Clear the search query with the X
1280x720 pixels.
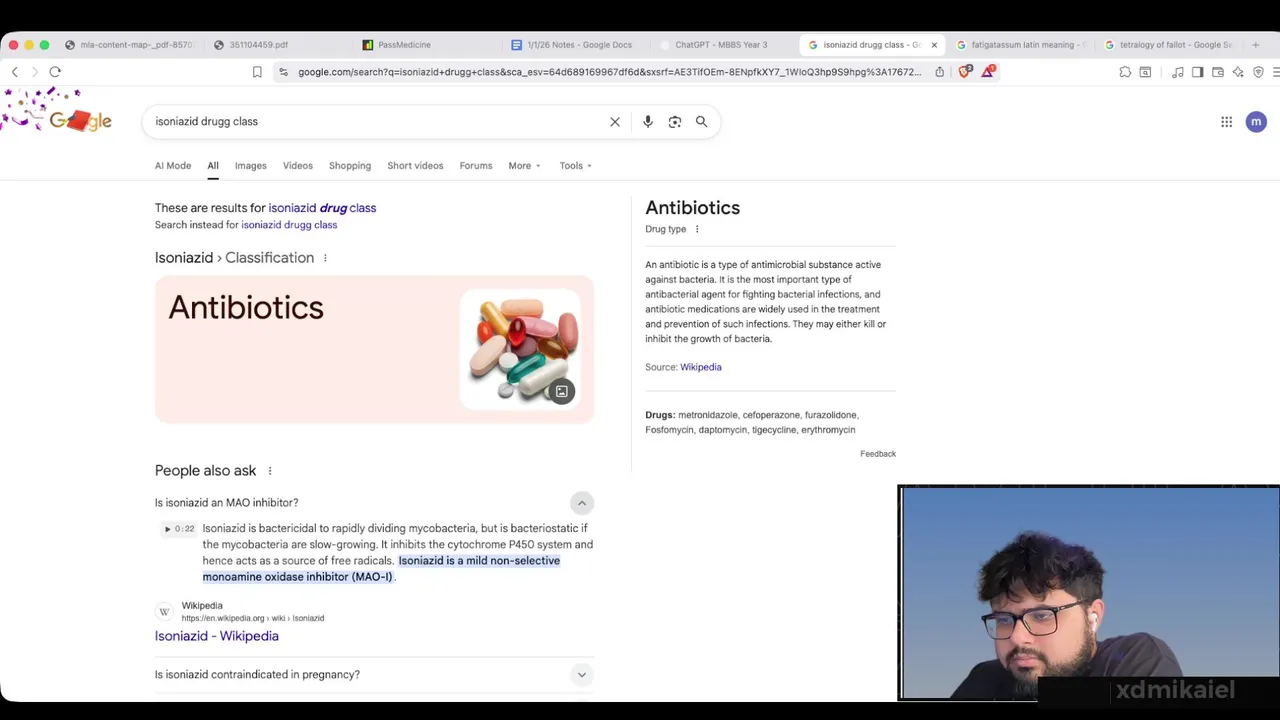click(x=615, y=122)
